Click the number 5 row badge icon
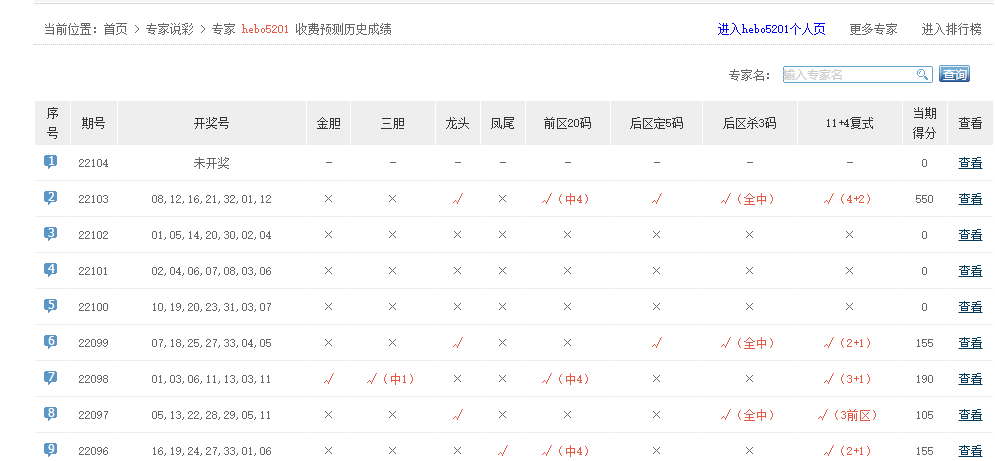 [x=51, y=306]
